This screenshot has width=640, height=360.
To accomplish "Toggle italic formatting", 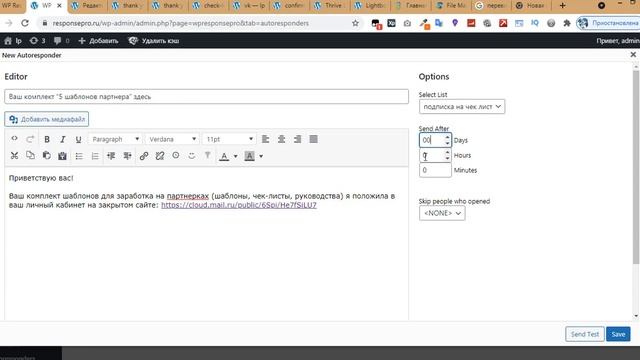I will coord(62,139).
